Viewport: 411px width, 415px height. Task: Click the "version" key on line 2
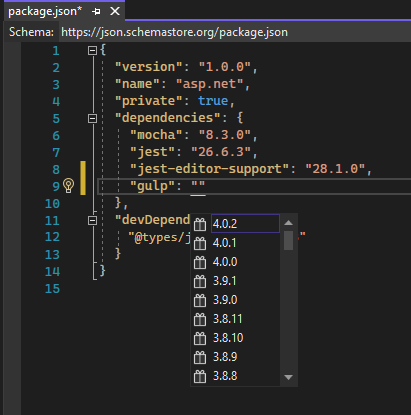coord(149,67)
